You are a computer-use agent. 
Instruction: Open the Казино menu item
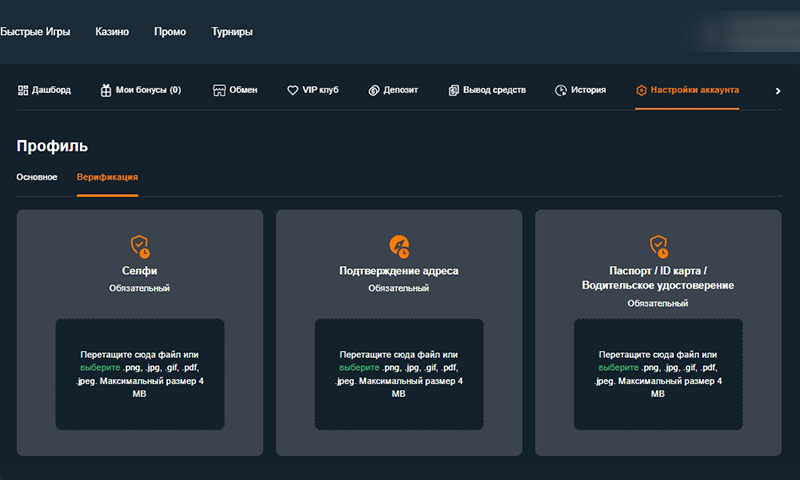112,32
